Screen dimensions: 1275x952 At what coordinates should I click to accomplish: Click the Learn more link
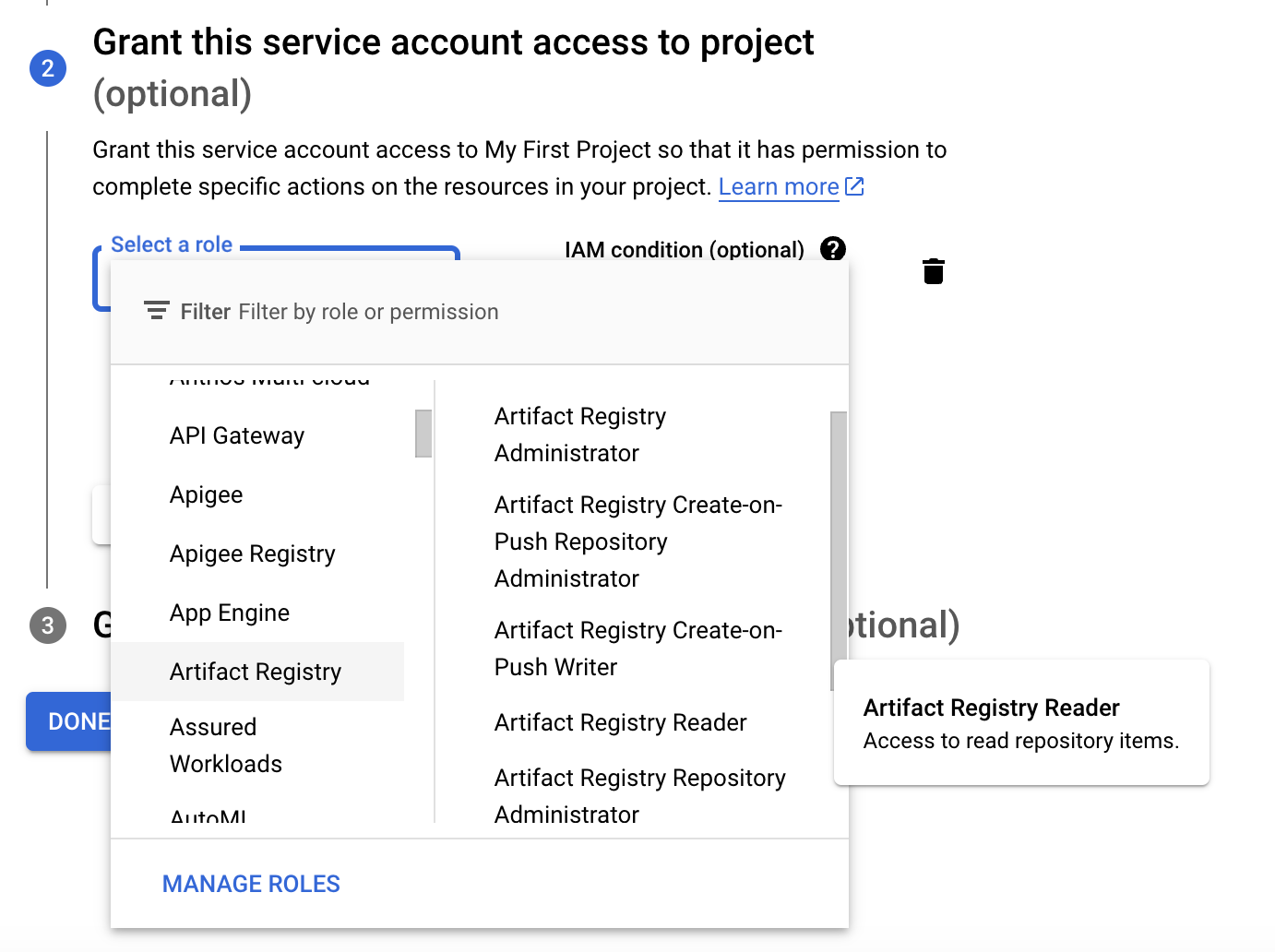pos(779,186)
